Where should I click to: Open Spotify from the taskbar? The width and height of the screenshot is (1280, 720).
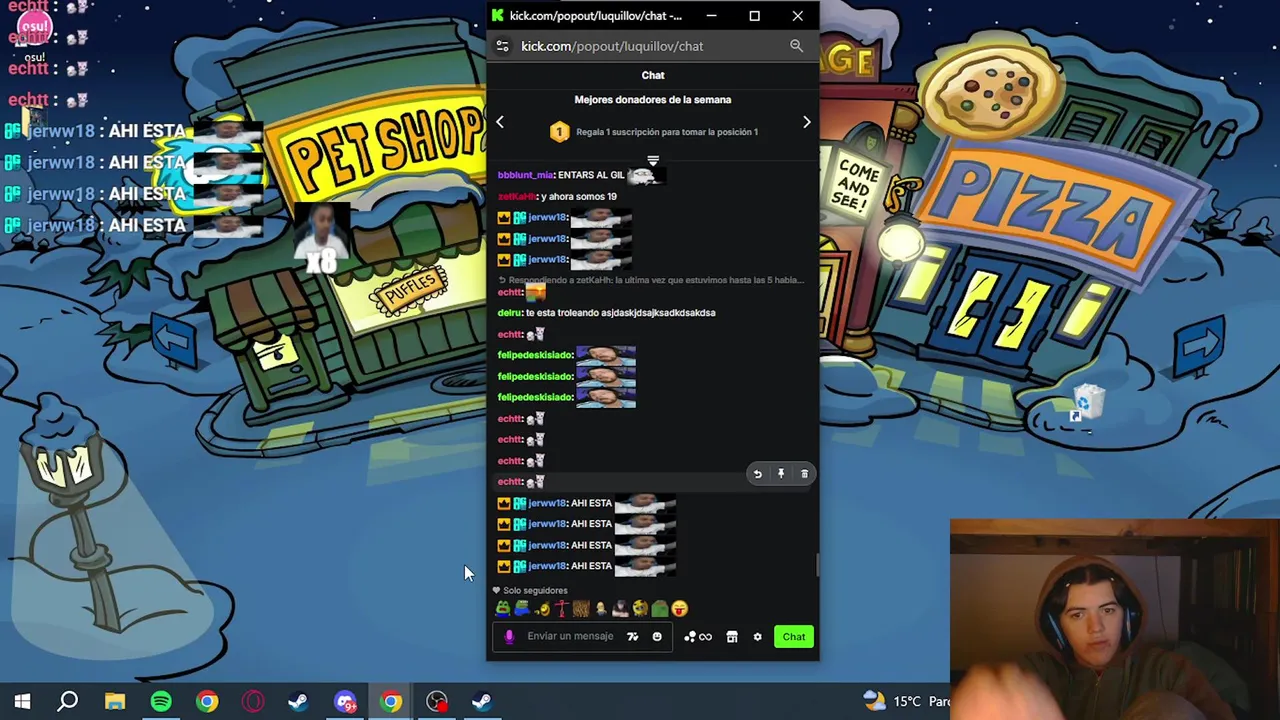coord(161,701)
